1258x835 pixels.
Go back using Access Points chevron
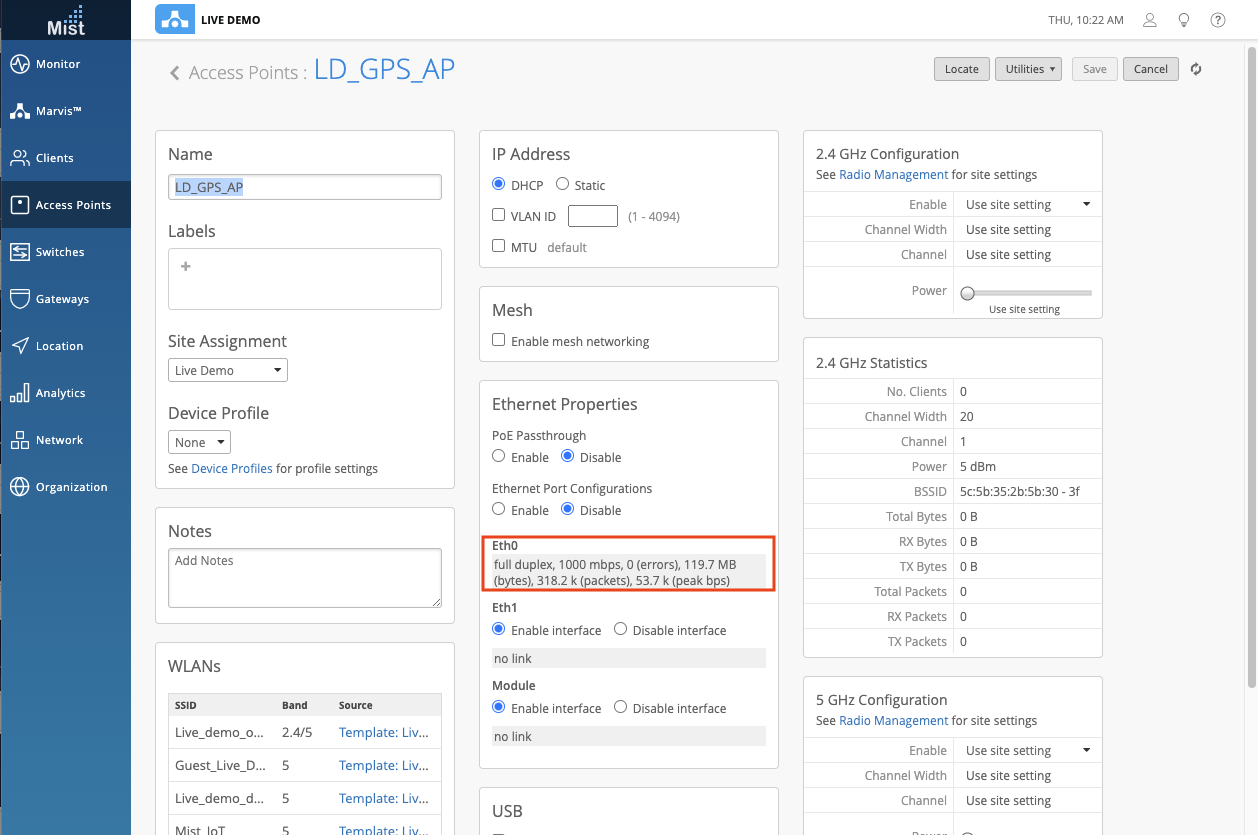175,73
